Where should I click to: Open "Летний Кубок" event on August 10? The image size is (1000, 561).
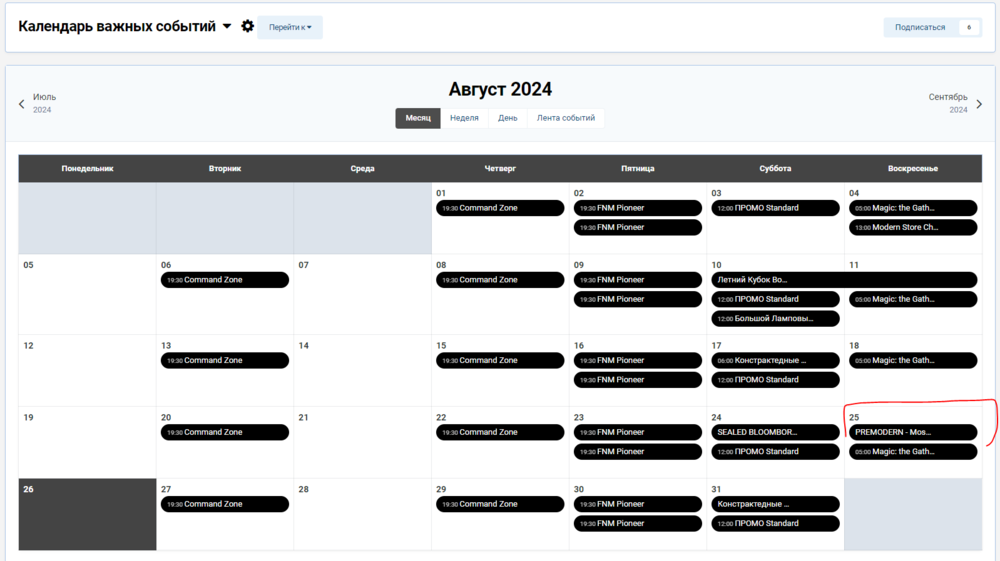point(775,280)
